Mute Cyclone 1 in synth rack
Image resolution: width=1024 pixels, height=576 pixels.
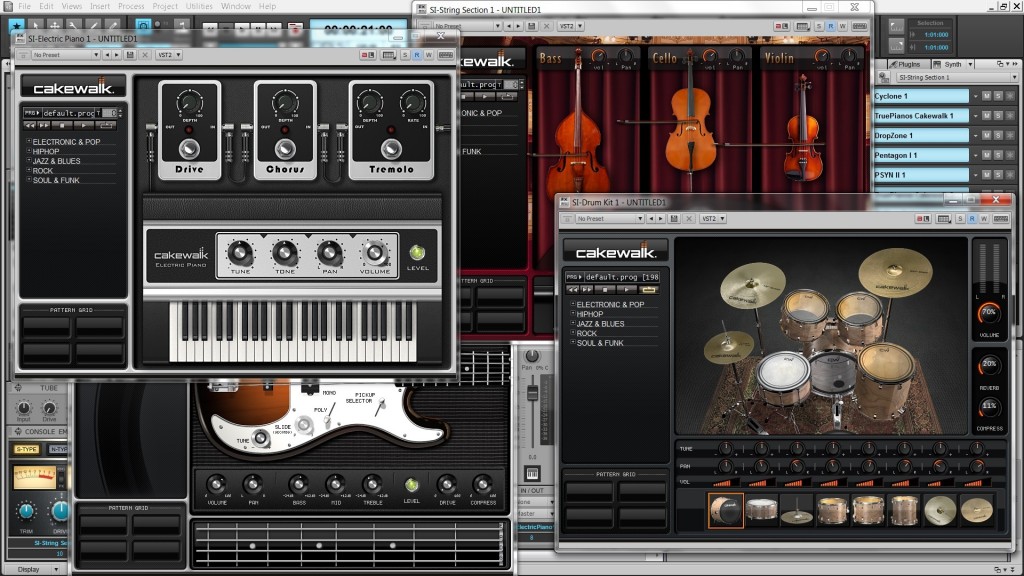point(986,96)
